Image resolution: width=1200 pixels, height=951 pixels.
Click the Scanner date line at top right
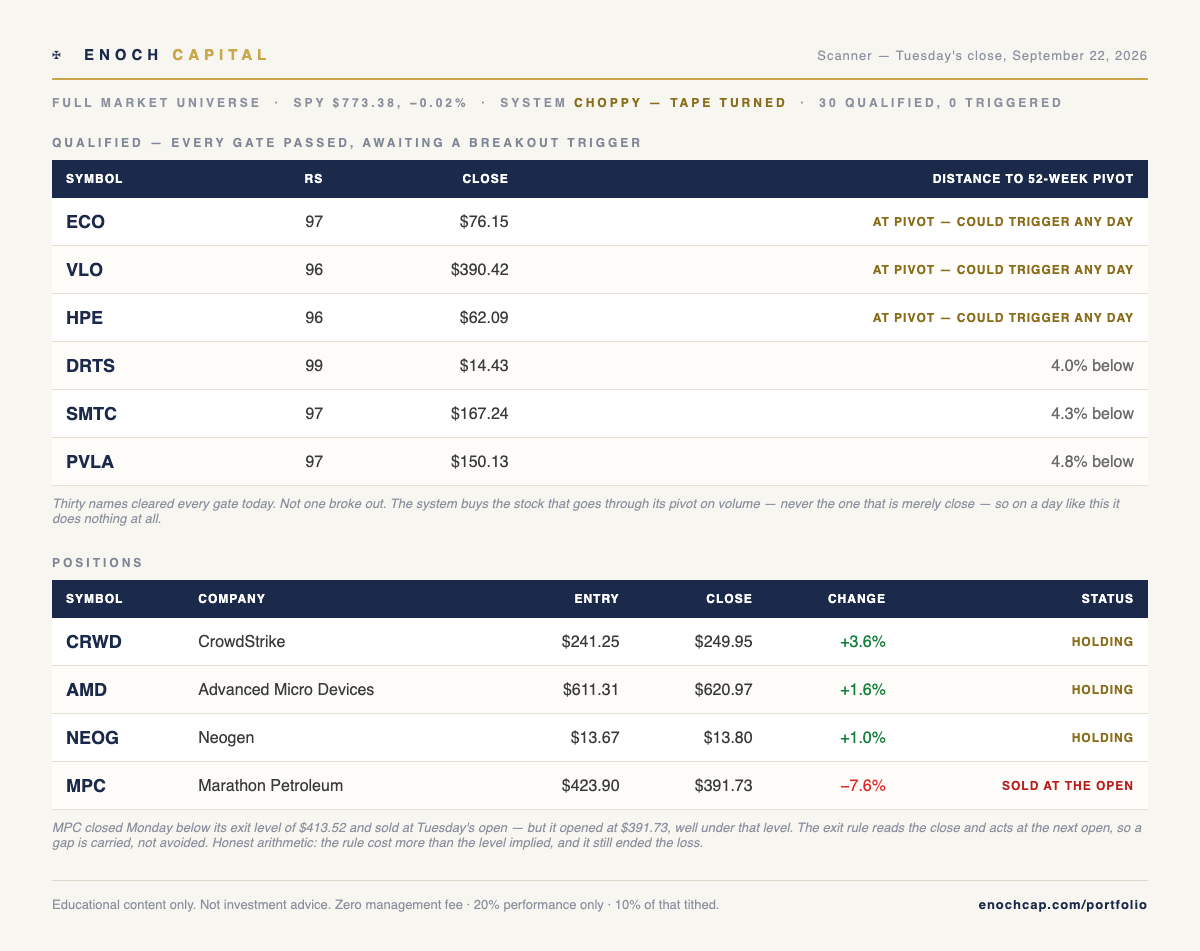[982, 56]
